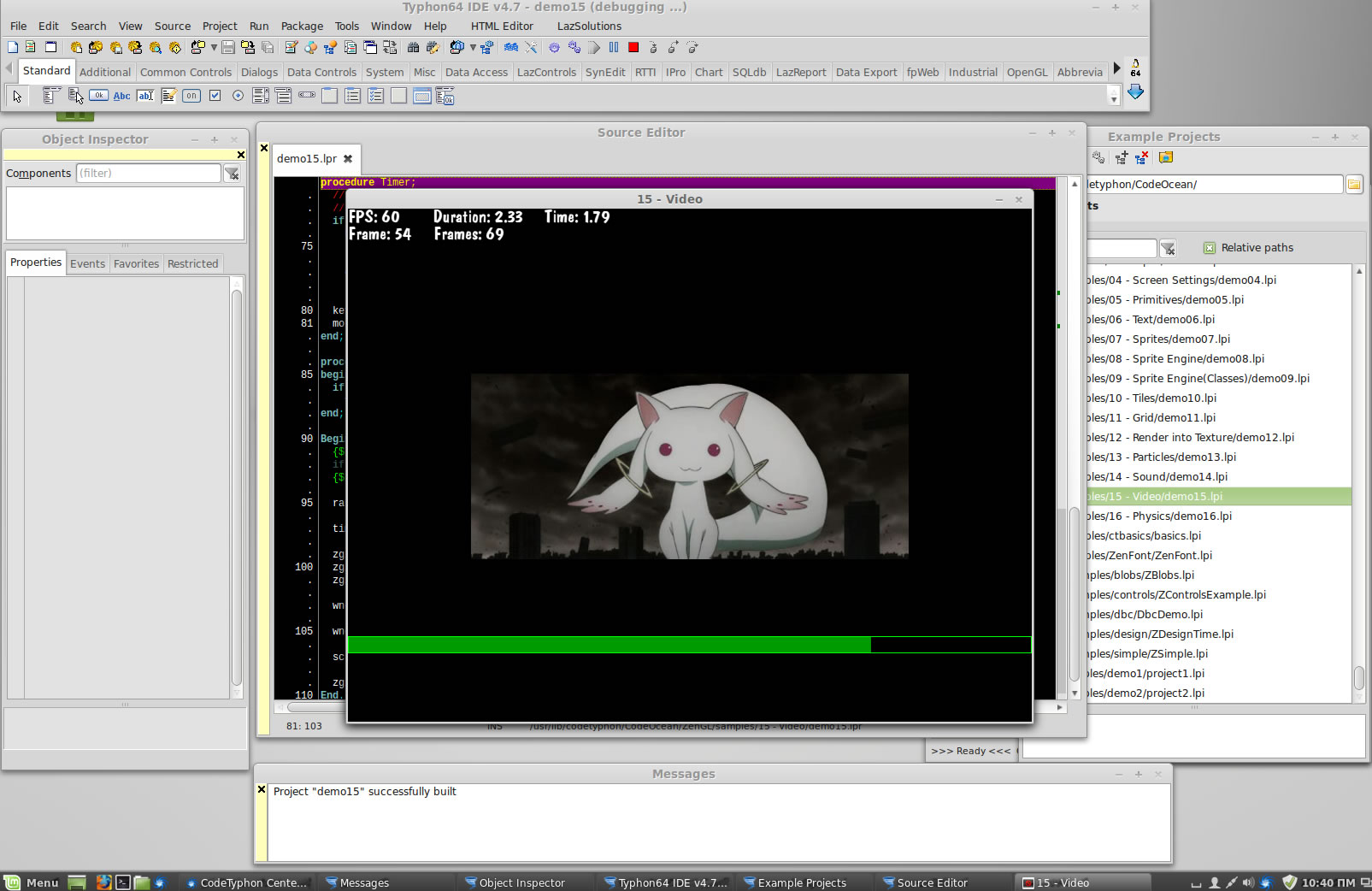The image size is (1372, 891).
Task: Select 16 - Physics/demo16.lpi in project list
Action: tap(1219, 516)
